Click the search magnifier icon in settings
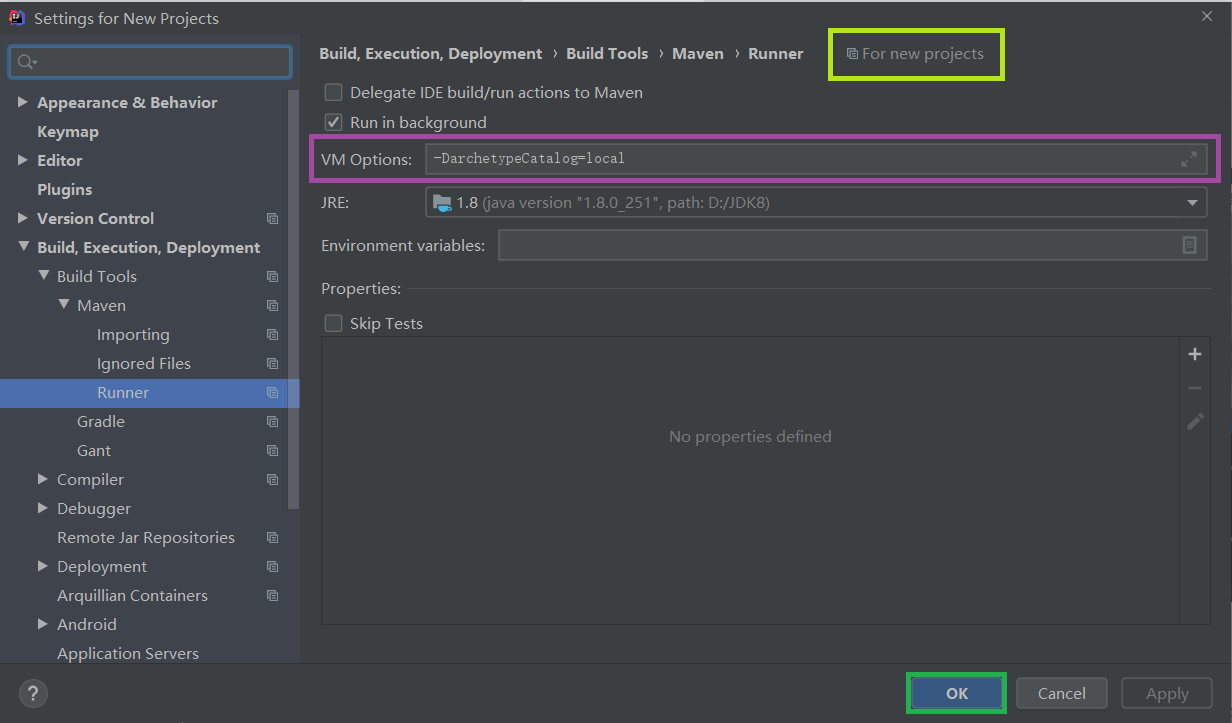 tap(26, 62)
